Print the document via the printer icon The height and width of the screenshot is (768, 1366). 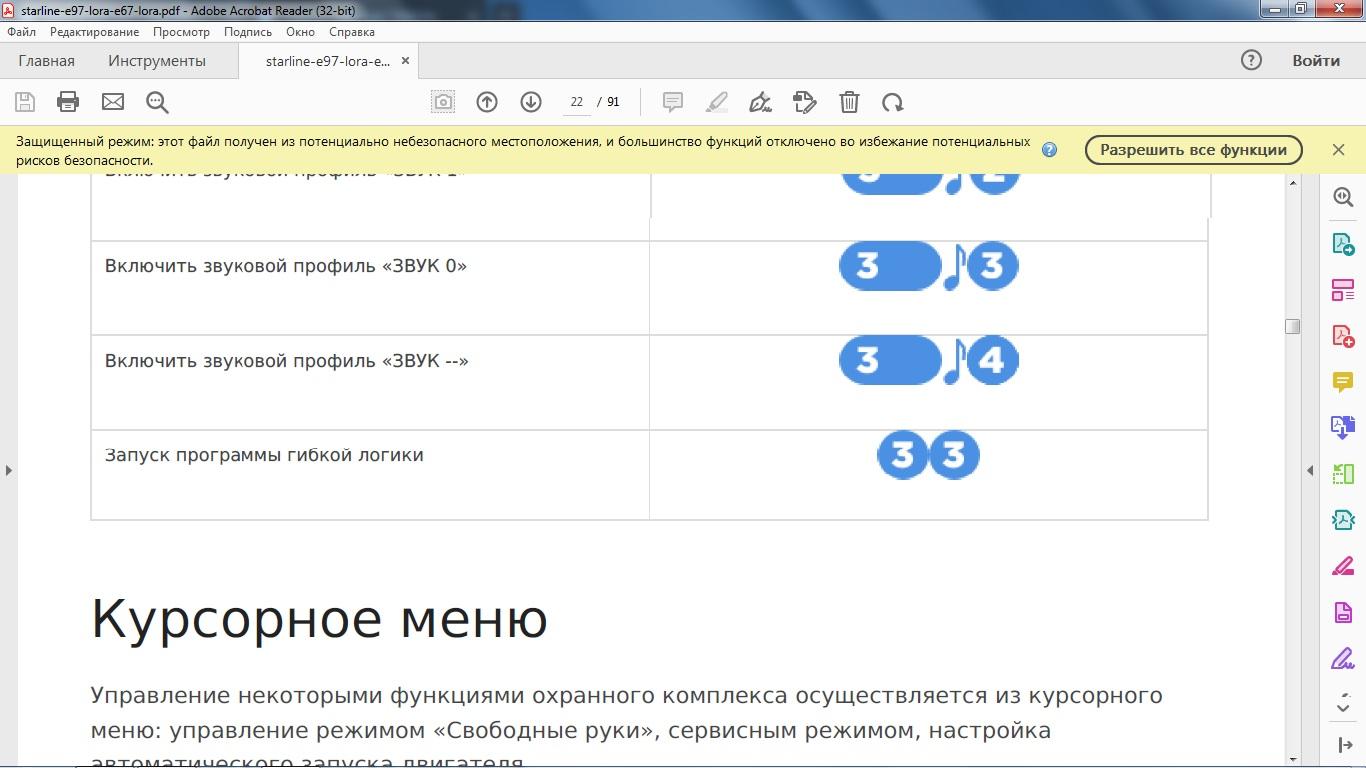tap(68, 102)
